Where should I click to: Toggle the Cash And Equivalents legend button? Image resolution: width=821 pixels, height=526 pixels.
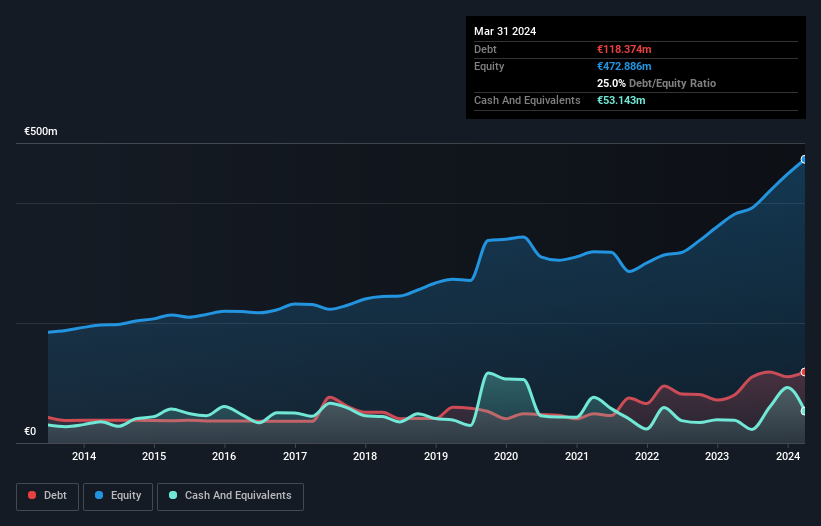coord(230,496)
